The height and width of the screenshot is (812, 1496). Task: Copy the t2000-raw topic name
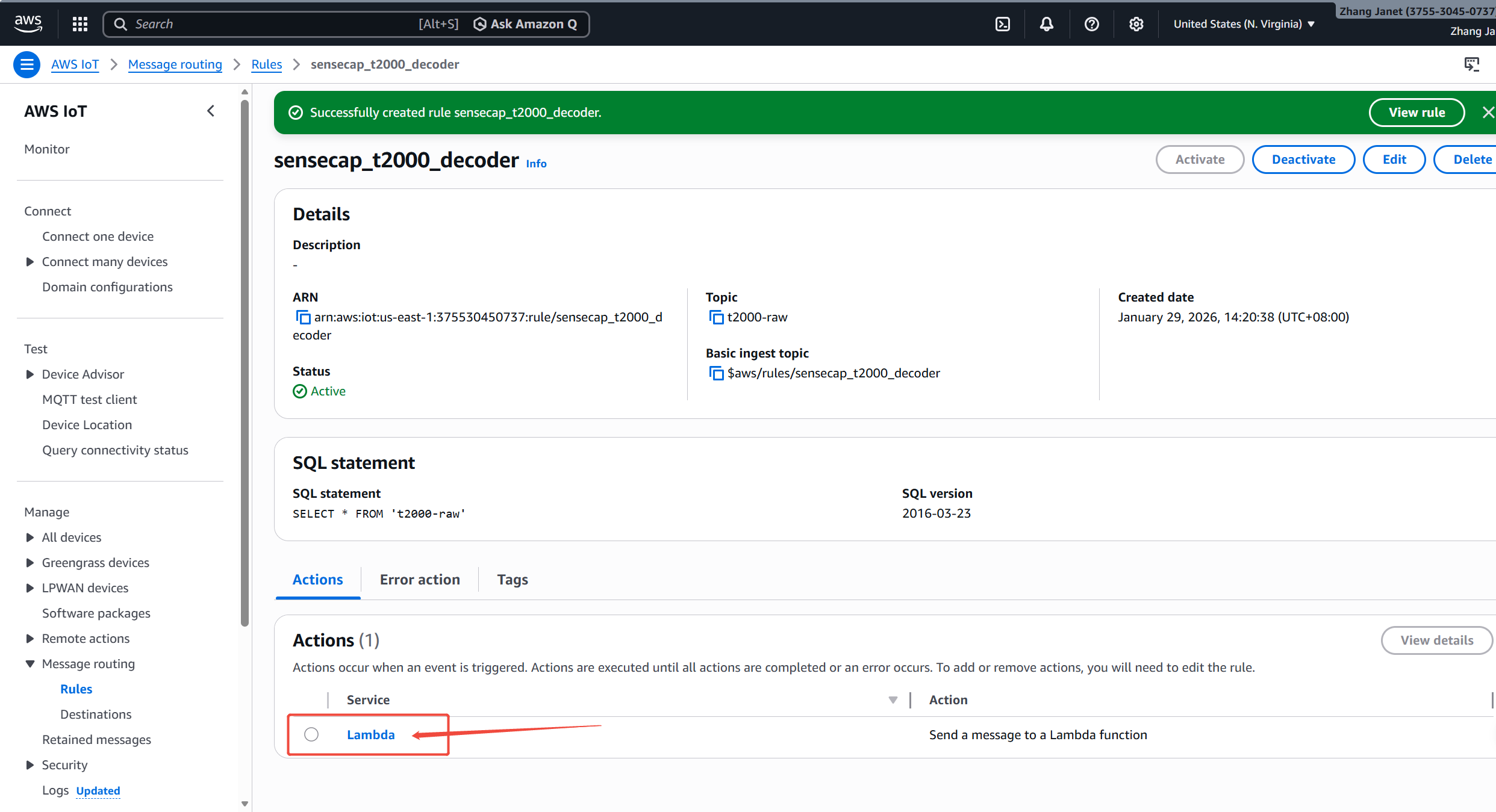tap(715, 317)
